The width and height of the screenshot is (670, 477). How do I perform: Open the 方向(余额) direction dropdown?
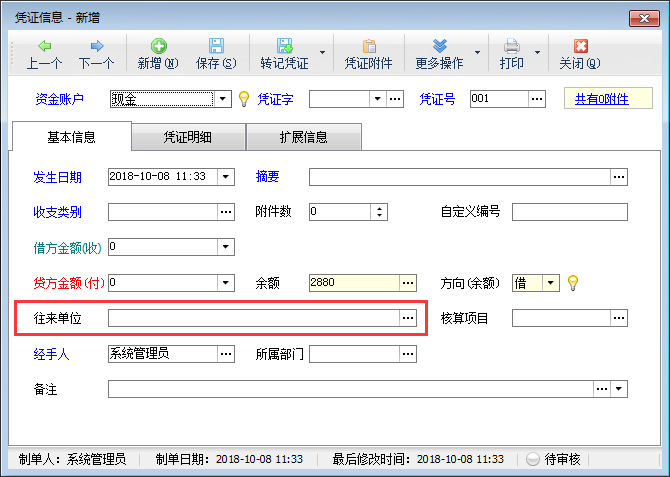551,283
